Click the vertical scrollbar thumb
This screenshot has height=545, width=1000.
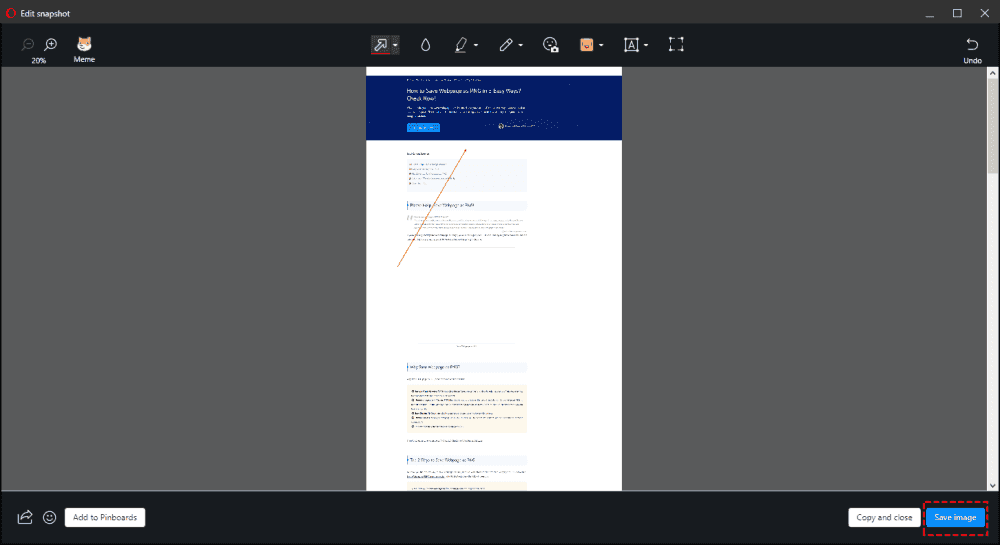pyautogui.click(x=992, y=126)
